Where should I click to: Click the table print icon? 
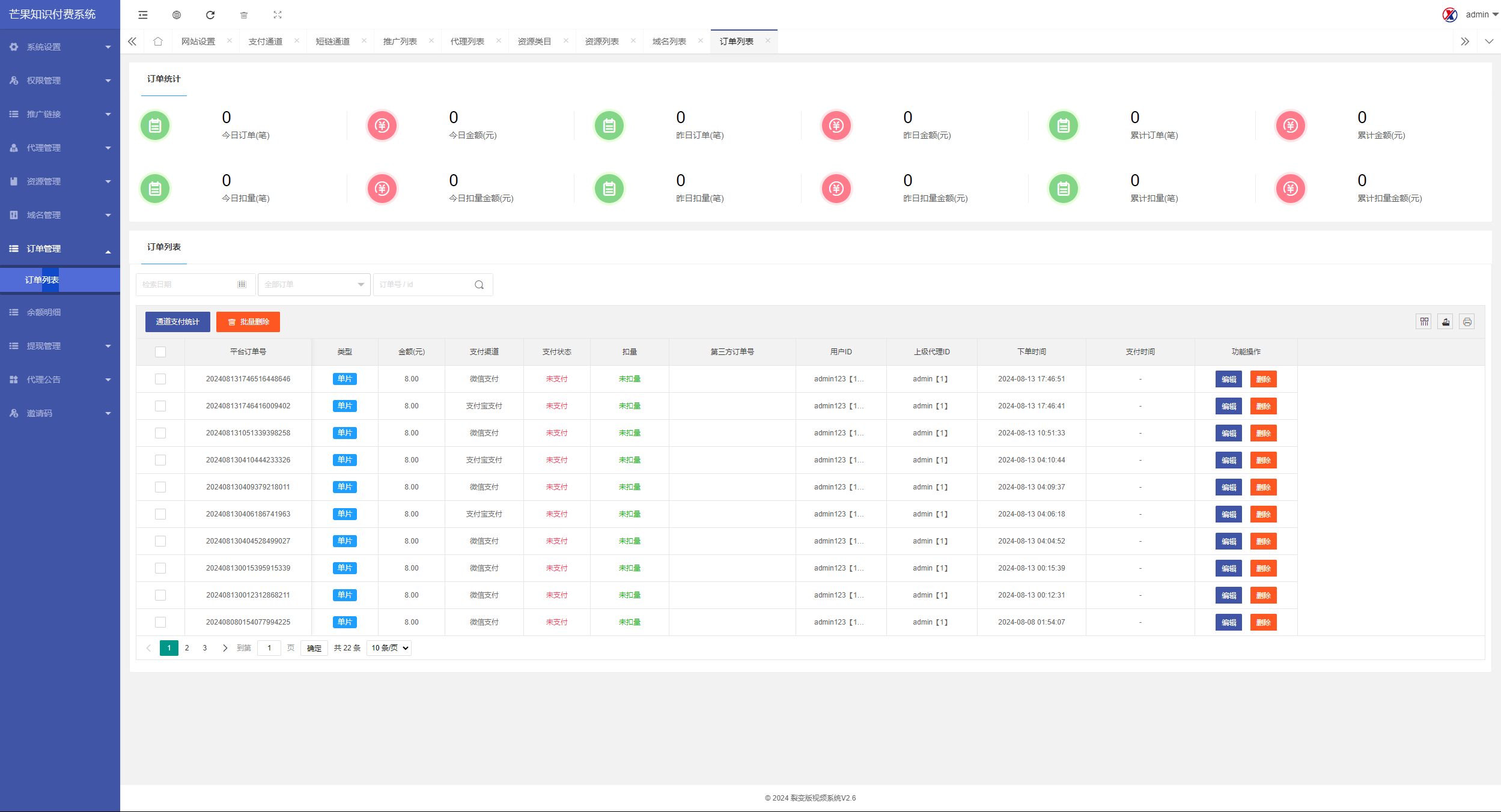tap(1467, 322)
